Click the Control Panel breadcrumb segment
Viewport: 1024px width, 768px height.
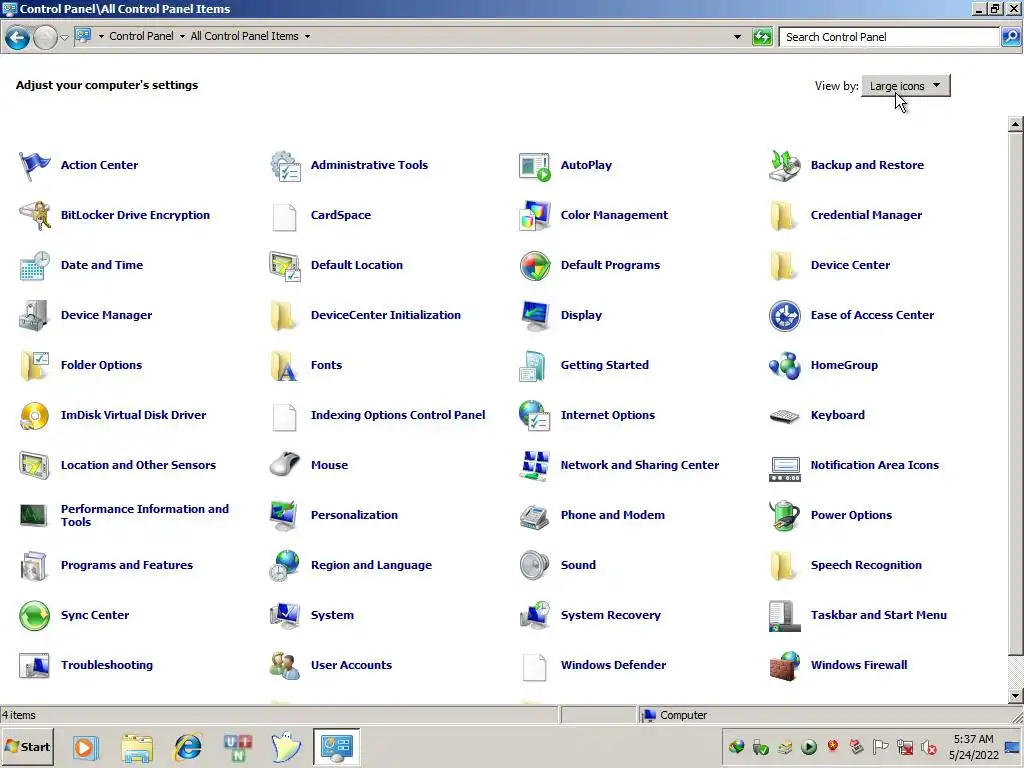tap(141, 37)
